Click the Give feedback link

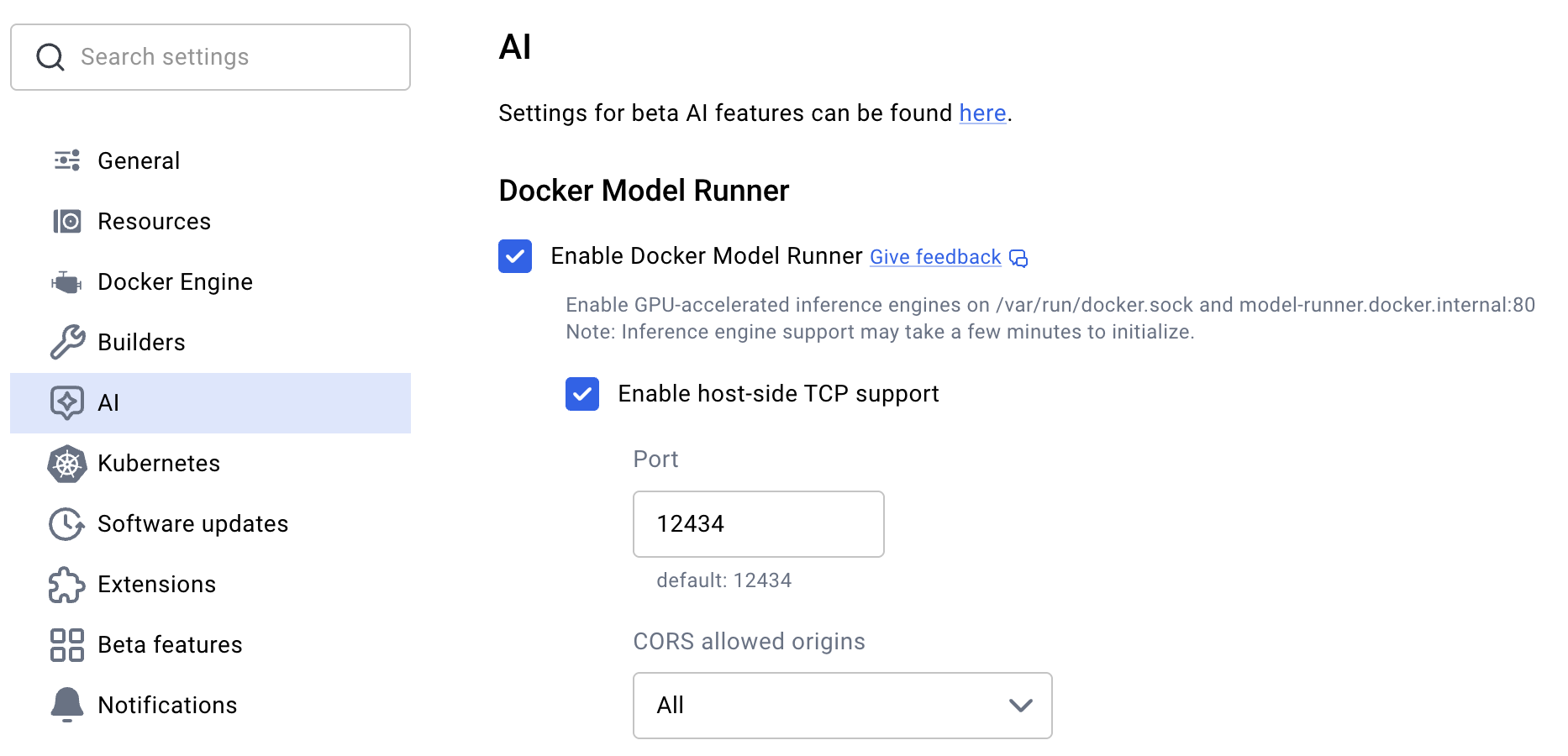[x=934, y=257]
